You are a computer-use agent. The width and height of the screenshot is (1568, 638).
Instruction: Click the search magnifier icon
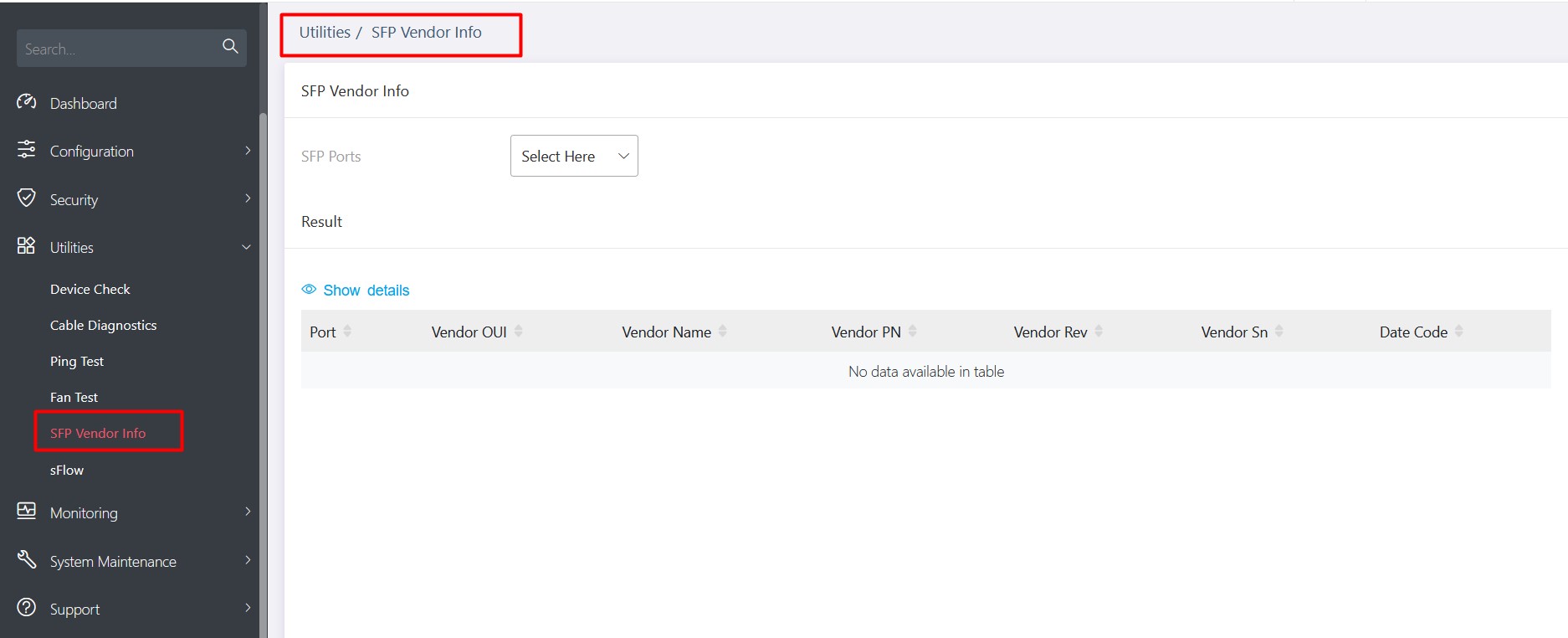click(x=230, y=47)
